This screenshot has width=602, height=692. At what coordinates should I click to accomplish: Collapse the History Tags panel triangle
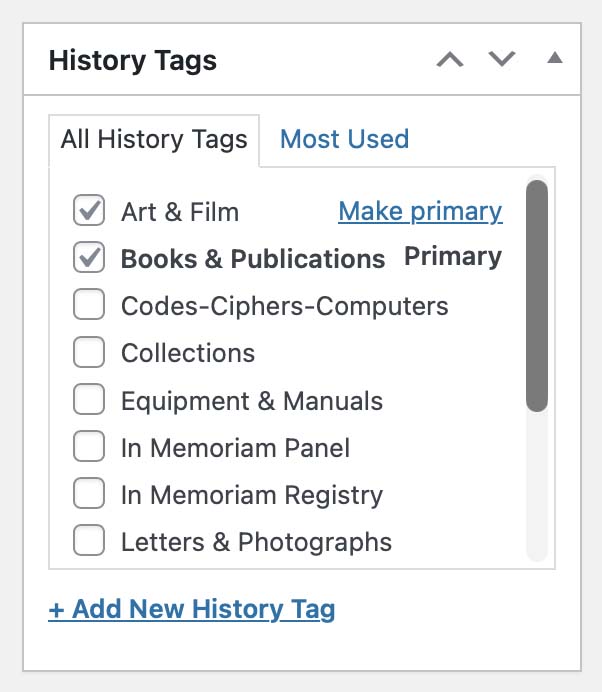[x=555, y=59]
